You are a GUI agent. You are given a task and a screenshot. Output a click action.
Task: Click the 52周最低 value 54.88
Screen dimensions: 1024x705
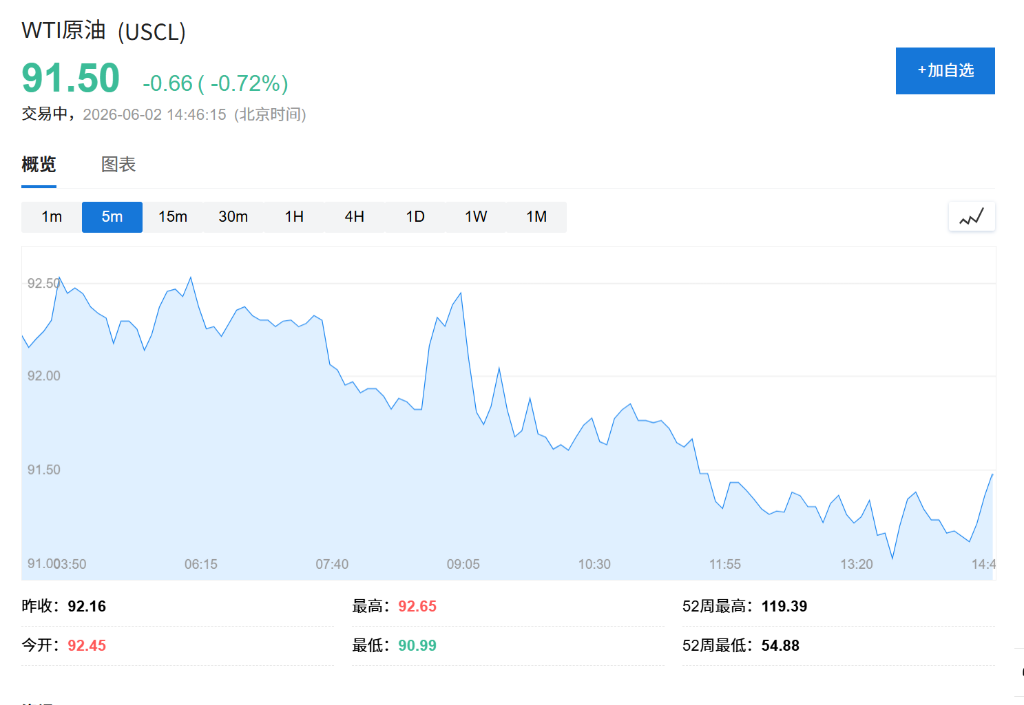pyautogui.click(x=780, y=646)
